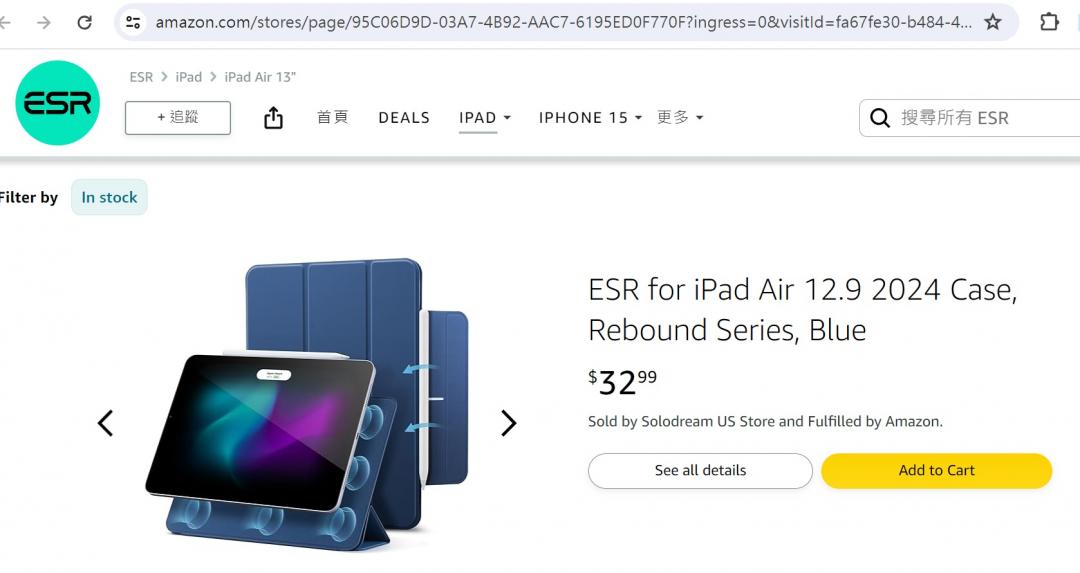
Task: Click the ESR round logo
Action: [x=58, y=103]
